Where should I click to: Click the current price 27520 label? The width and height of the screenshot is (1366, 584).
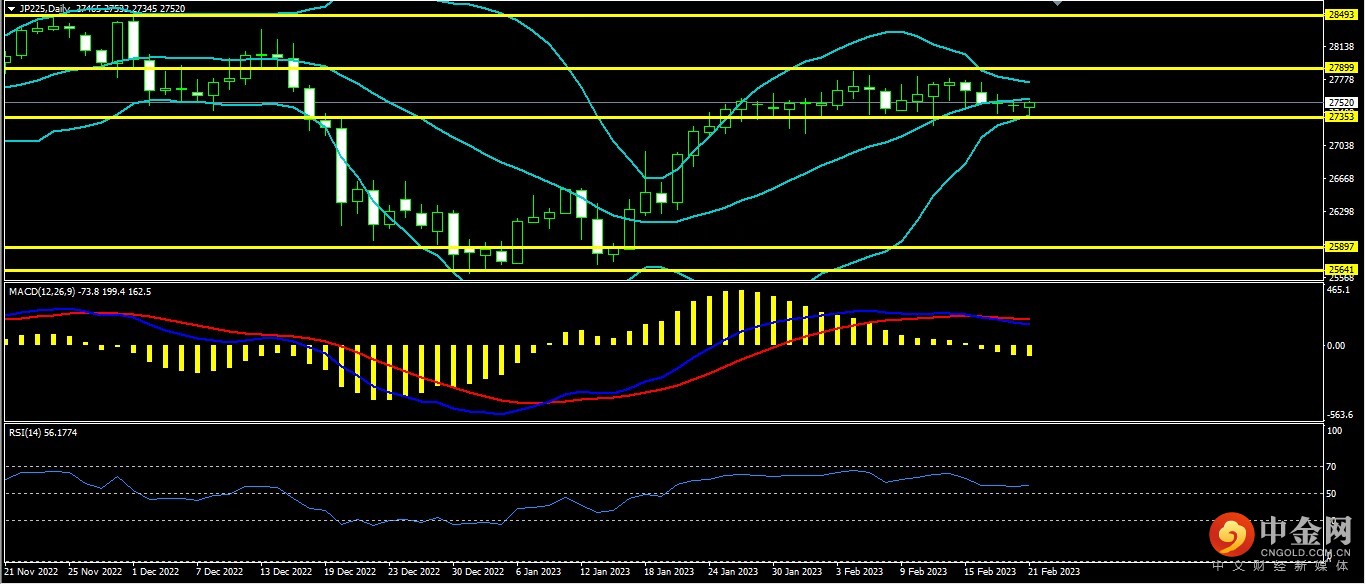point(1340,102)
